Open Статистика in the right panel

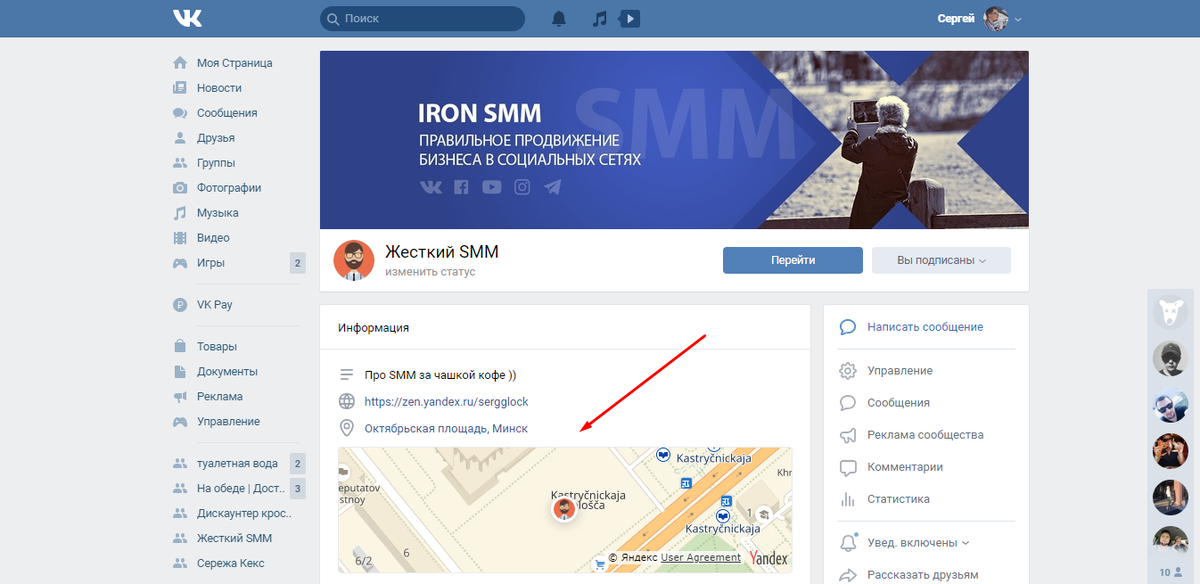point(898,499)
